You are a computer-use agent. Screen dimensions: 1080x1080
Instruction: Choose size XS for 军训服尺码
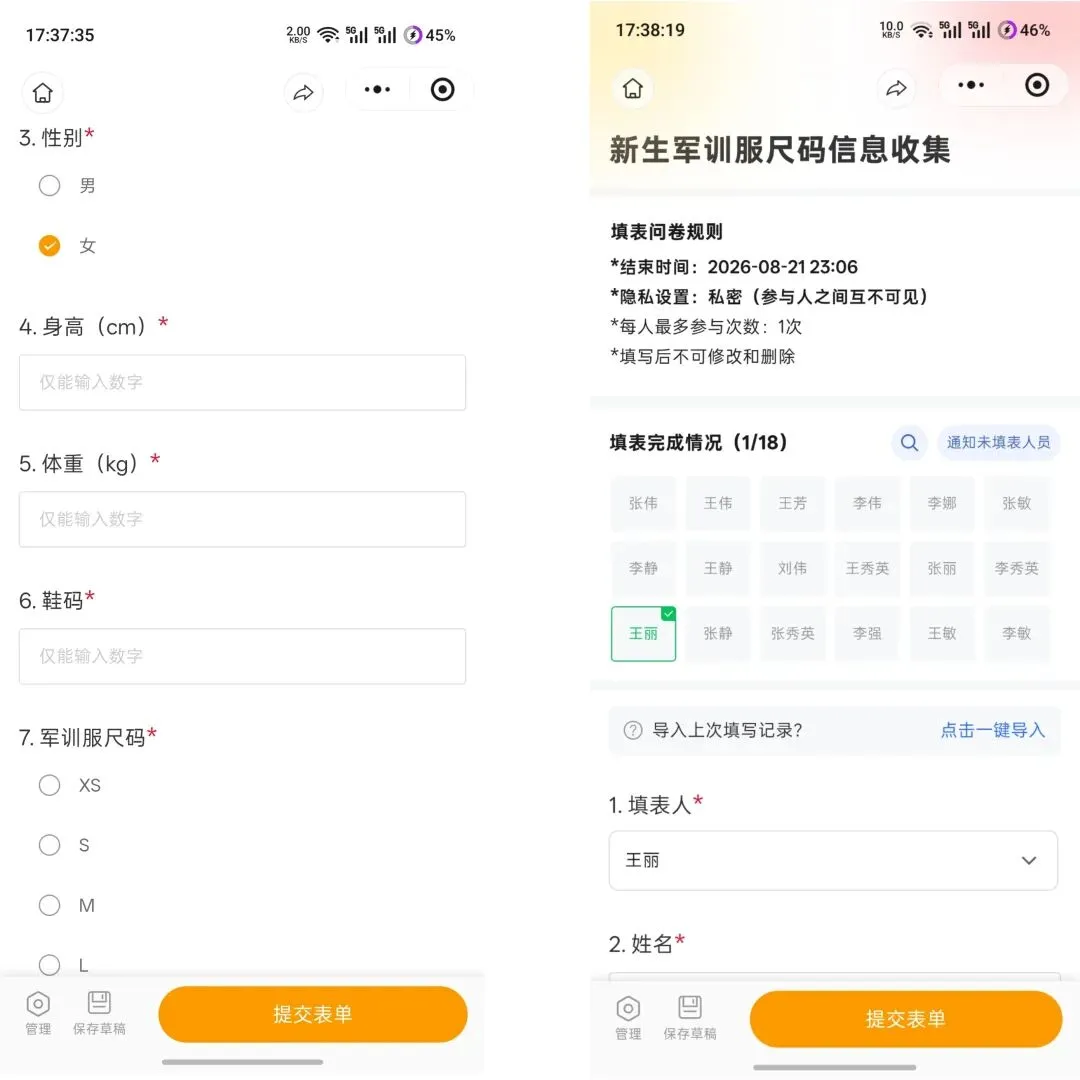[50, 785]
